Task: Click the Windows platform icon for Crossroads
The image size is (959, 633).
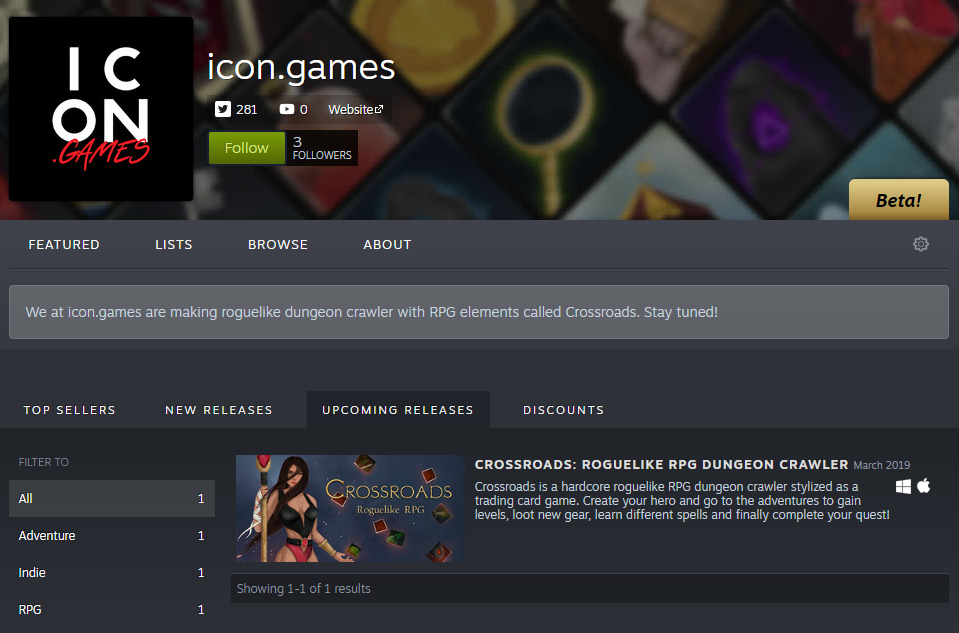Action: 903,486
